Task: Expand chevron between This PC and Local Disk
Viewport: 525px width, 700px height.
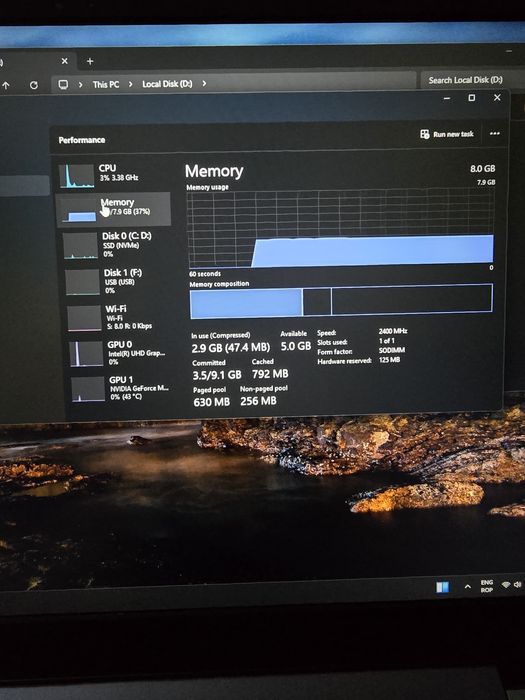Action: click(x=130, y=84)
